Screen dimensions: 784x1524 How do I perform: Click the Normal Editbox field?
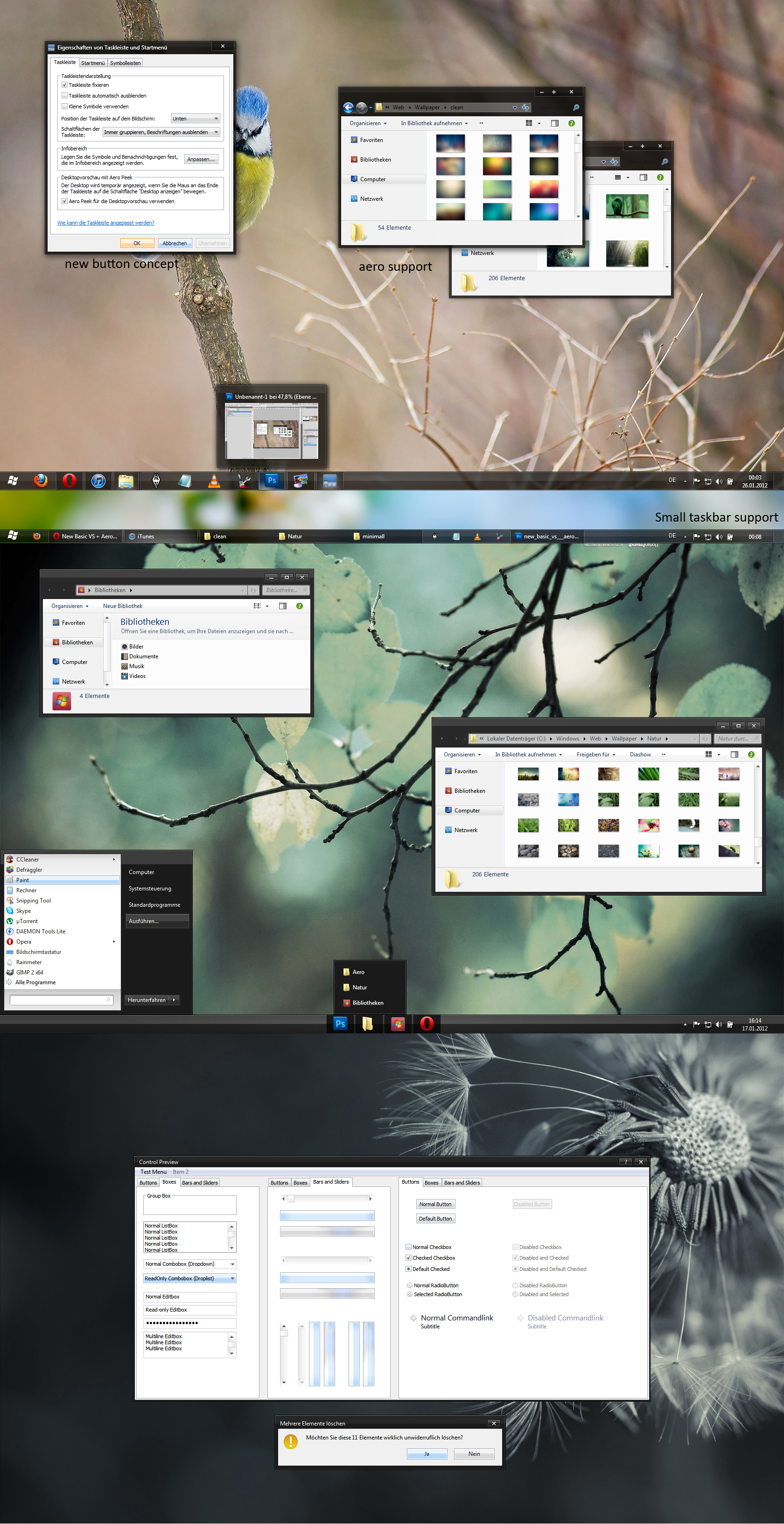pyautogui.click(x=190, y=1296)
